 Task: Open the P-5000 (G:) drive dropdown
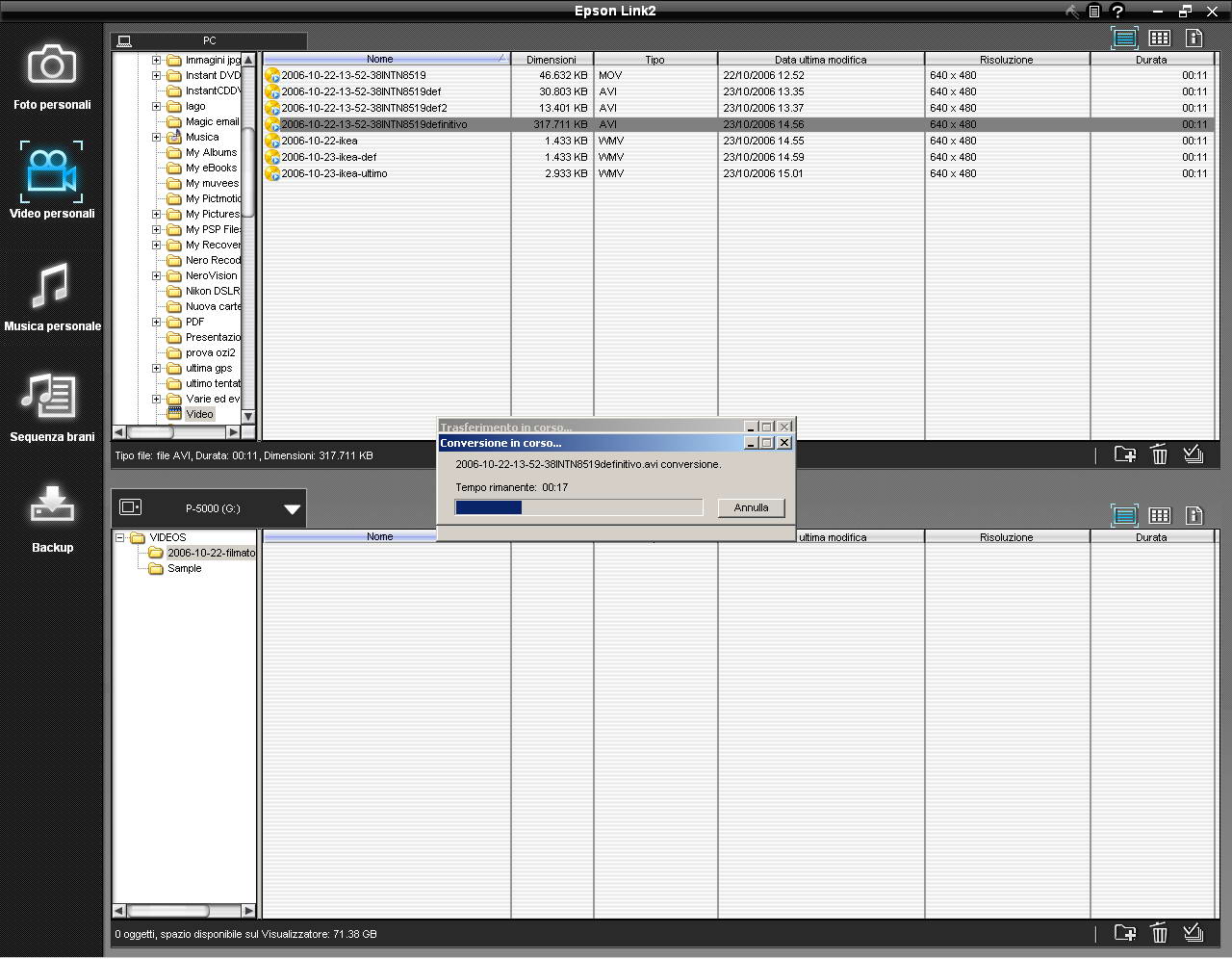293,508
